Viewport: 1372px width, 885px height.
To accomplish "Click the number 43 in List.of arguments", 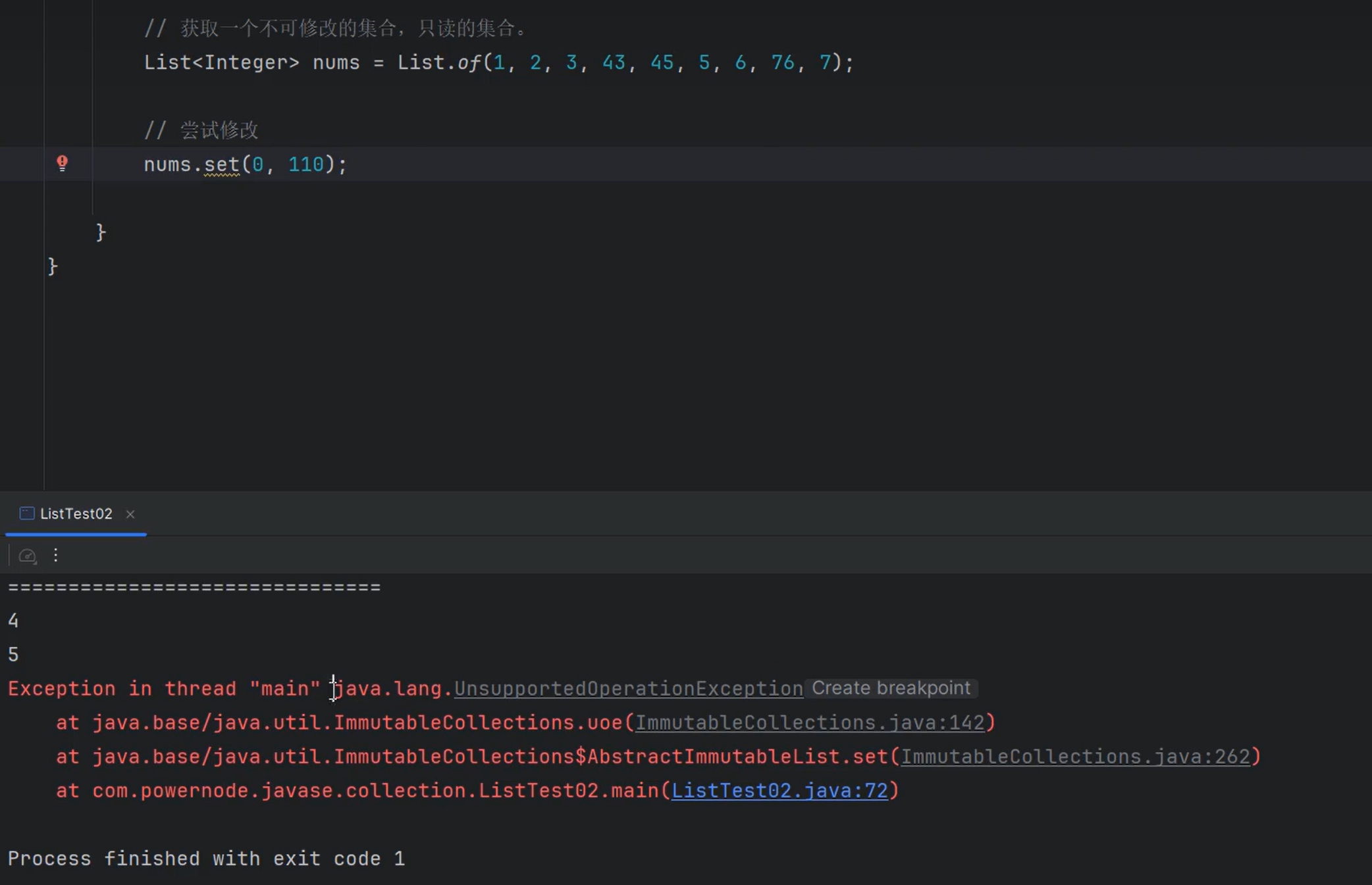I will point(614,63).
